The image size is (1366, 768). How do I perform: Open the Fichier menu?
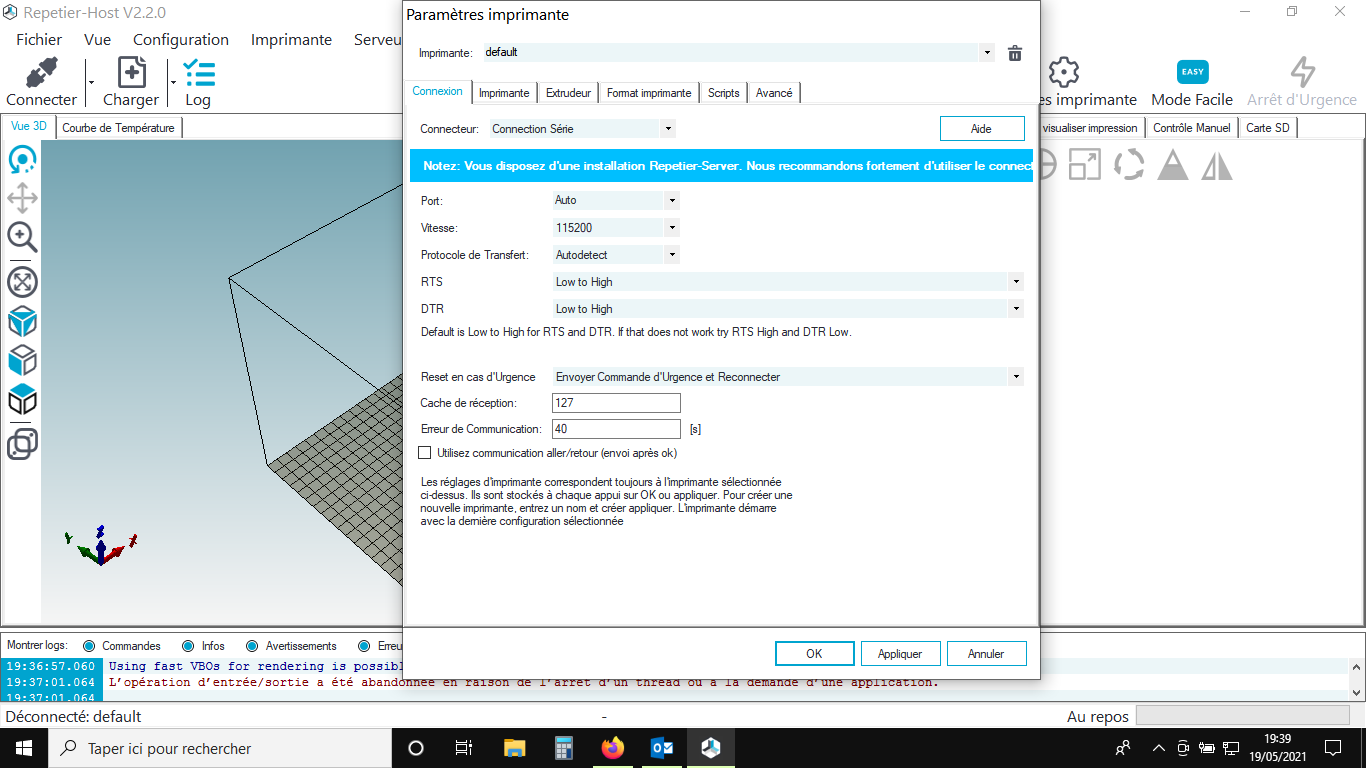(39, 40)
